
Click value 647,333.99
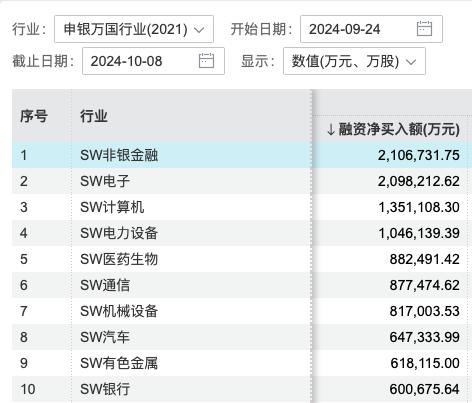pos(425,337)
